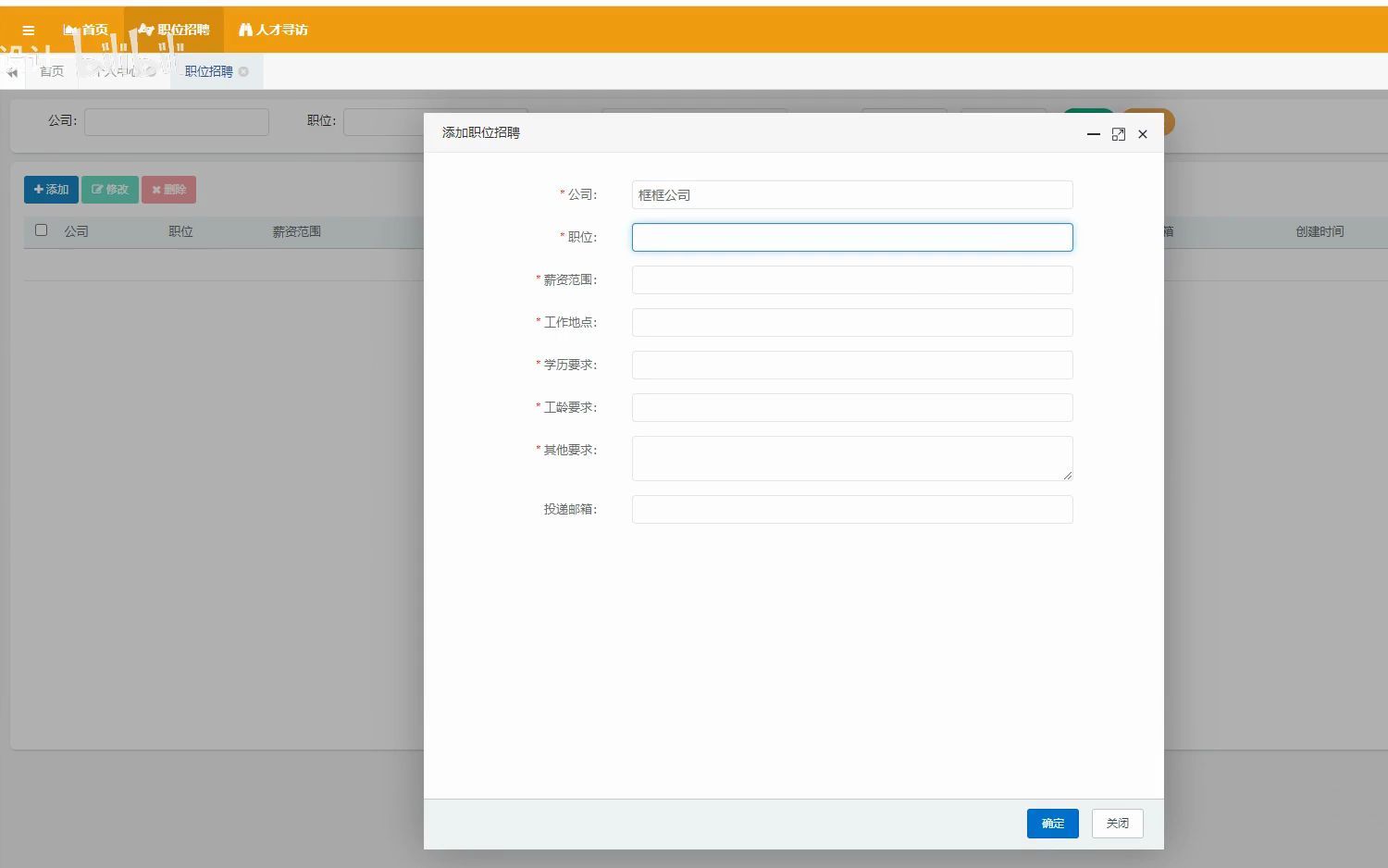Focus the 薪资范围 input field

[852, 279]
